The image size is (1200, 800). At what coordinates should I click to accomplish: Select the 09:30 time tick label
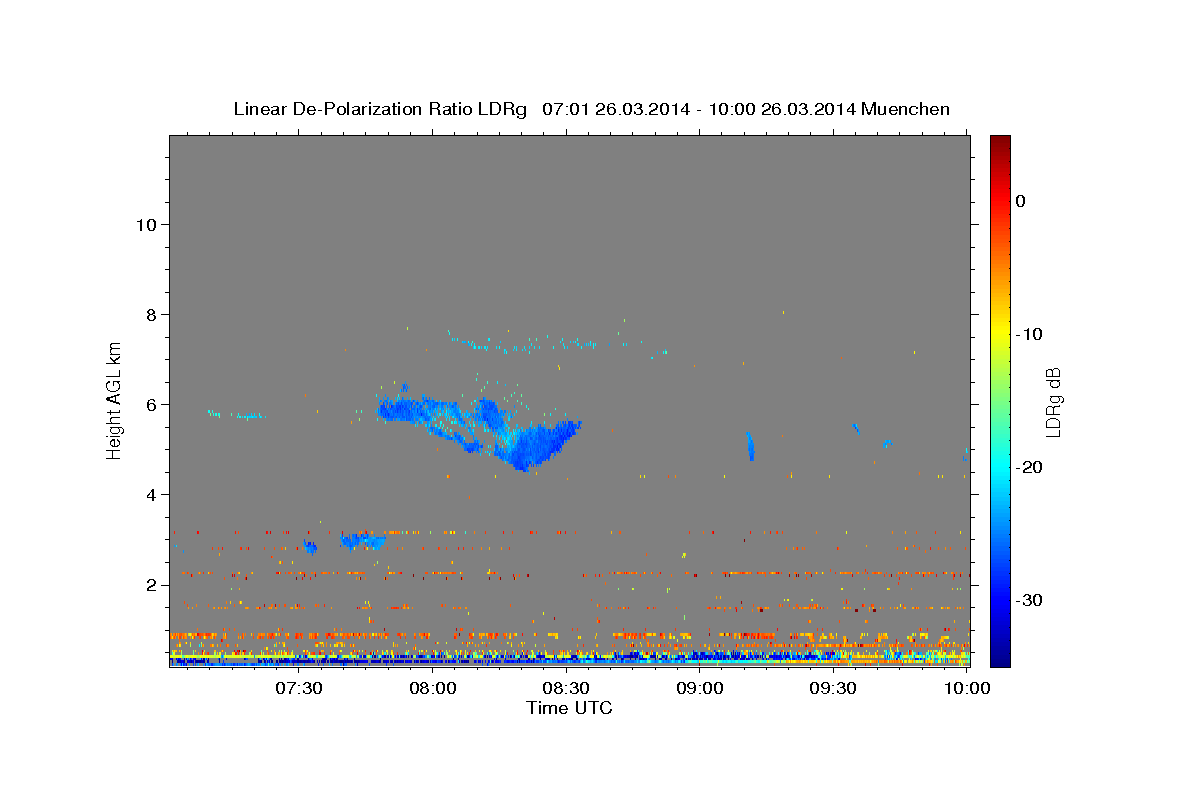coord(834,689)
